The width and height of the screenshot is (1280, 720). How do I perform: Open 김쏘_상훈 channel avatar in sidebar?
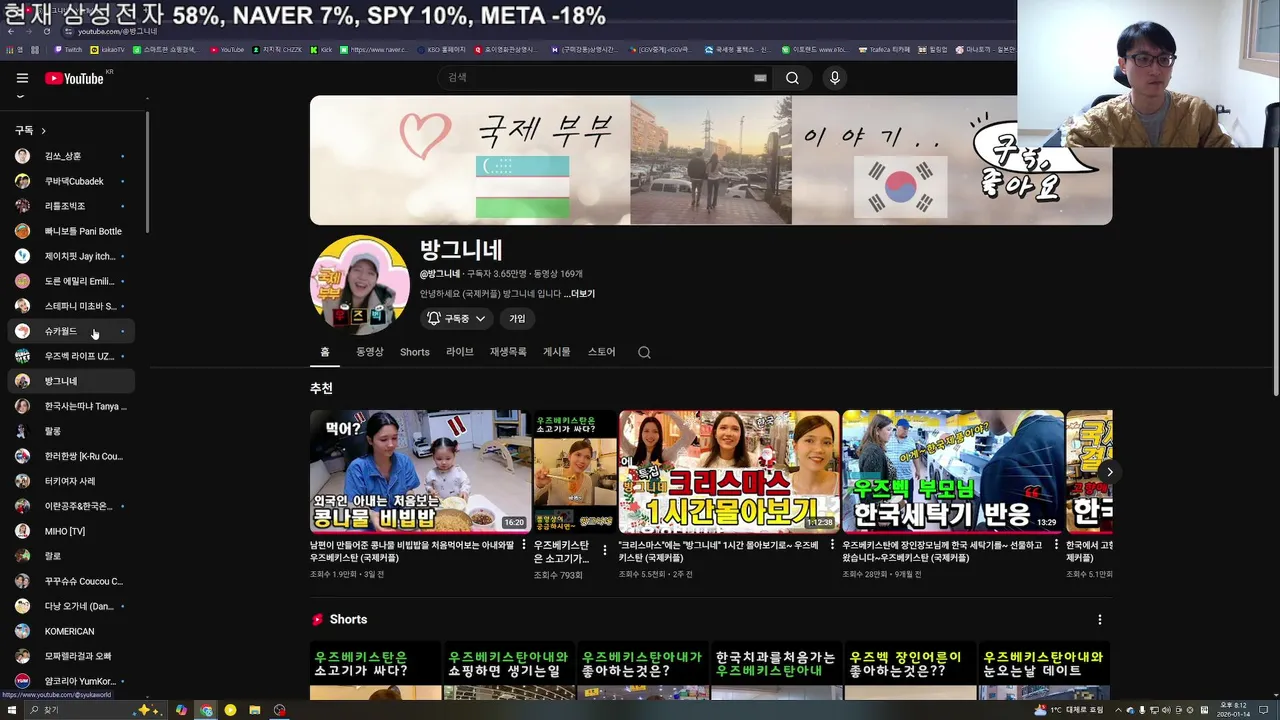click(x=22, y=156)
